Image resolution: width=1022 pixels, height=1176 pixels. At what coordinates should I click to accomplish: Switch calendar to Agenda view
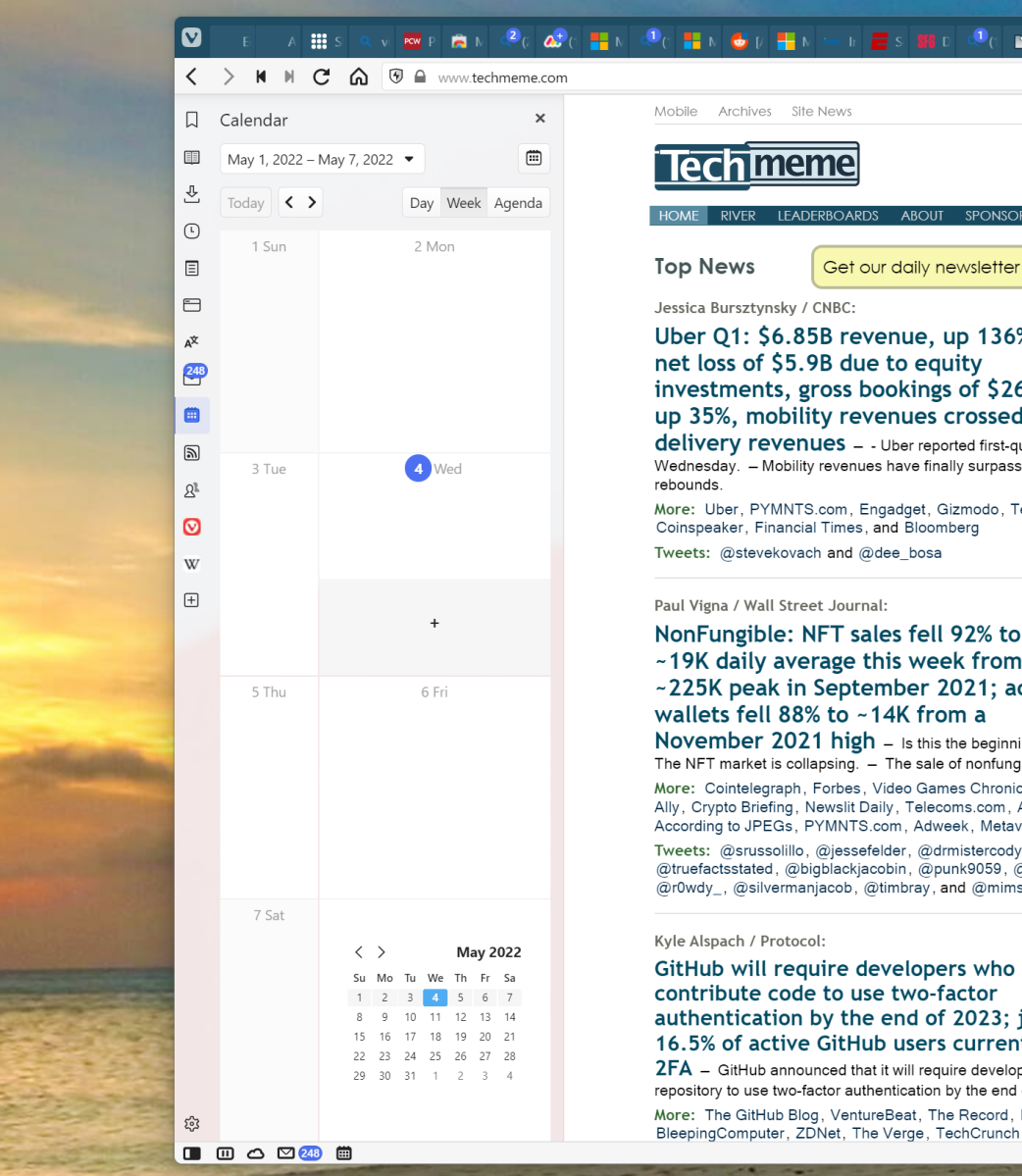[518, 202]
